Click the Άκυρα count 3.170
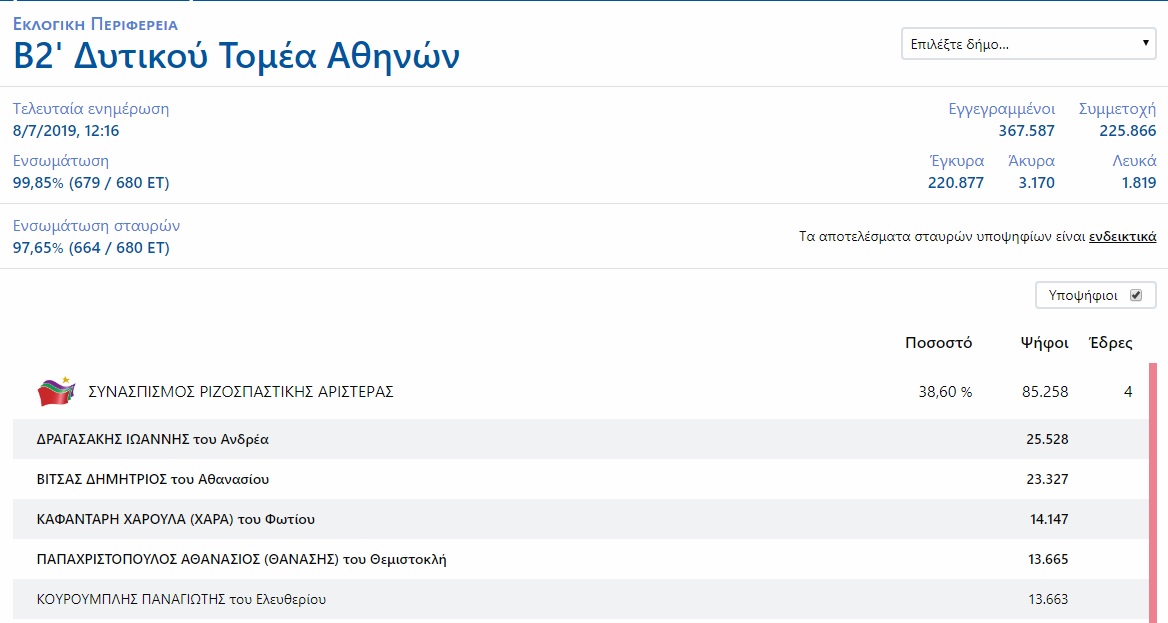Viewport: 1168px width, 623px height. 1036,183
